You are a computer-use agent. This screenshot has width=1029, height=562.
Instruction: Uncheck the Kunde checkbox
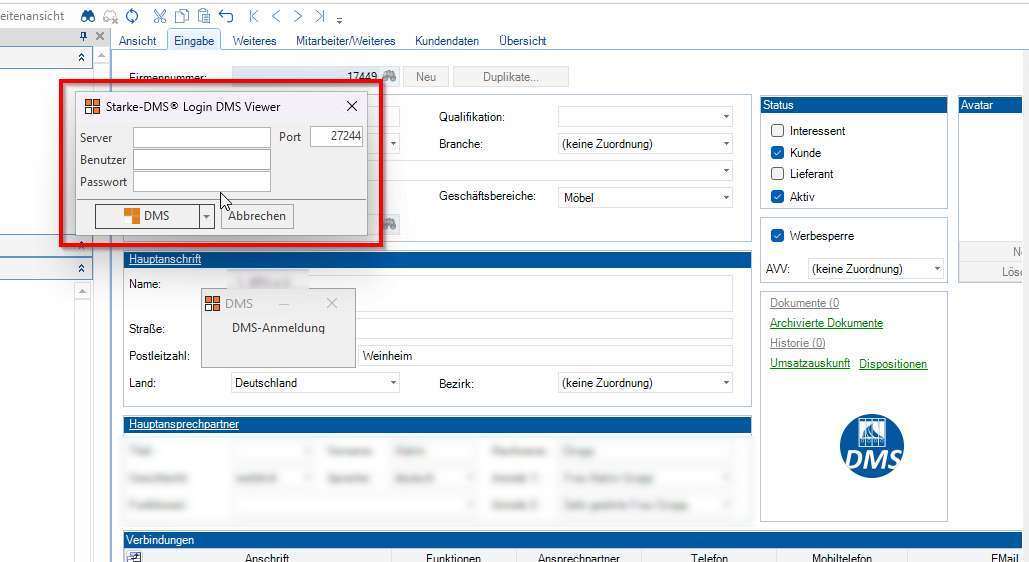point(778,152)
